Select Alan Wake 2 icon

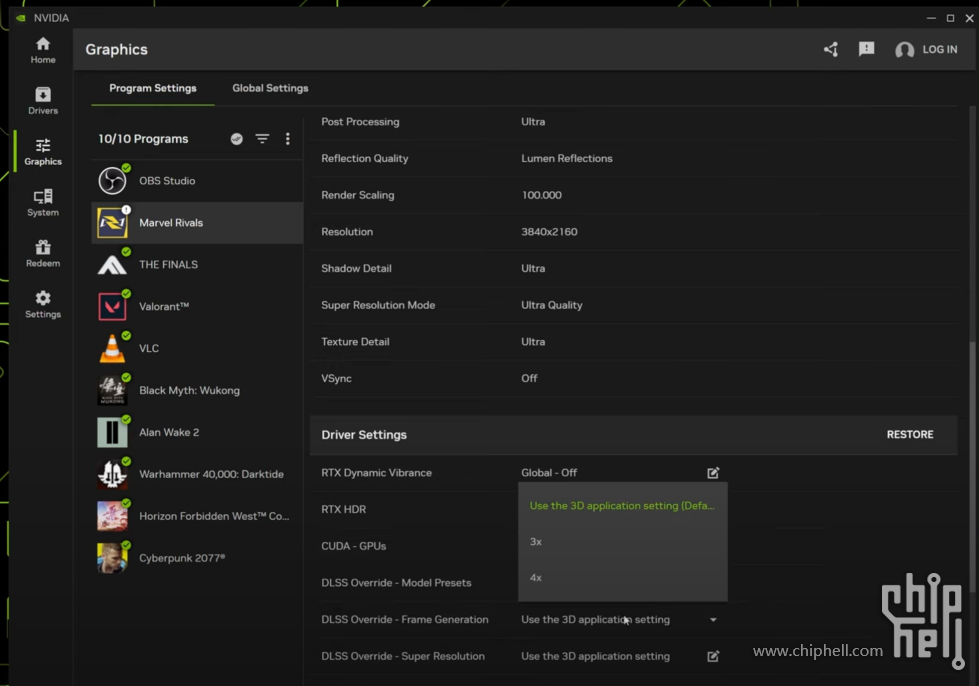point(112,432)
